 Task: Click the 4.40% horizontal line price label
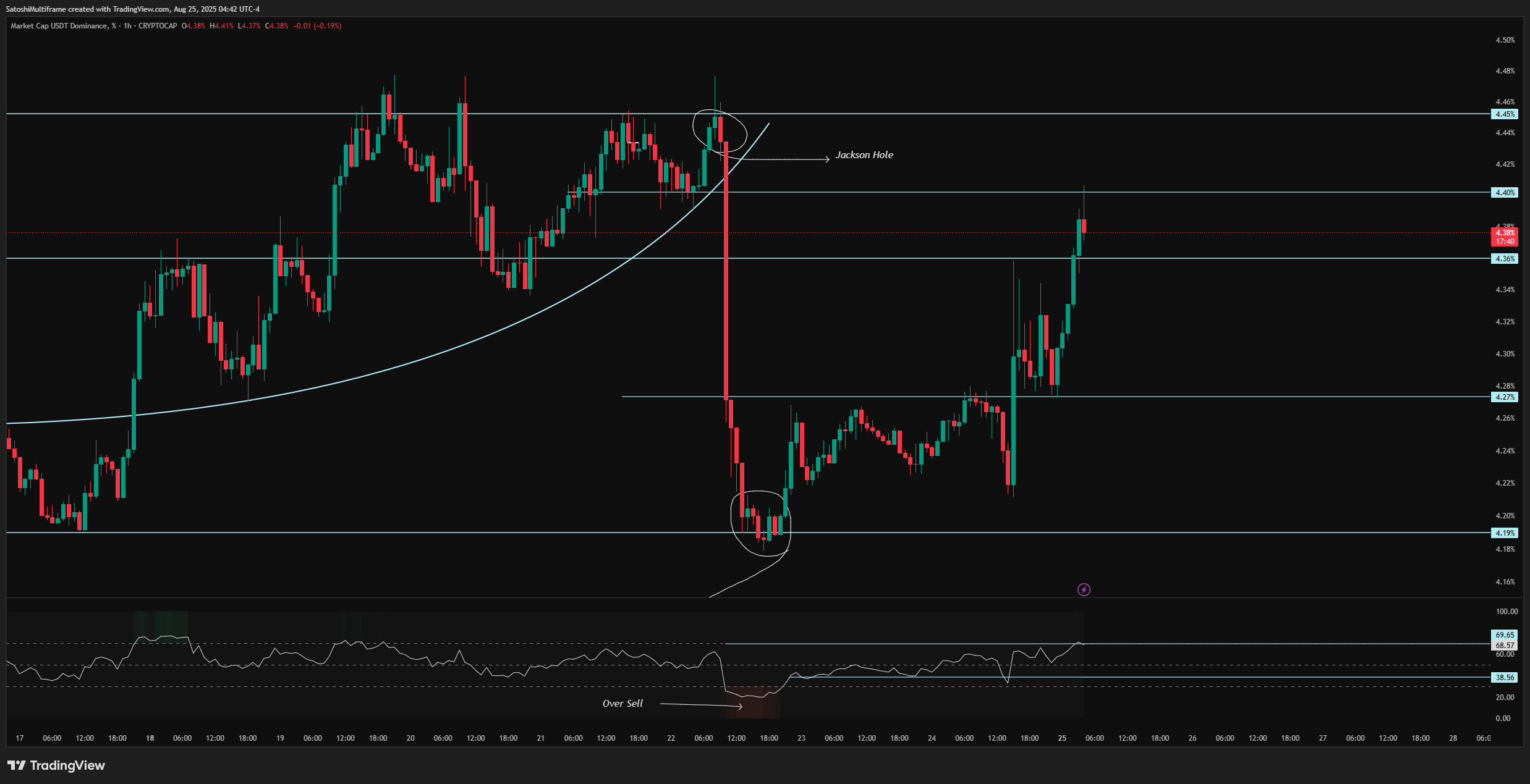tap(1505, 193)
